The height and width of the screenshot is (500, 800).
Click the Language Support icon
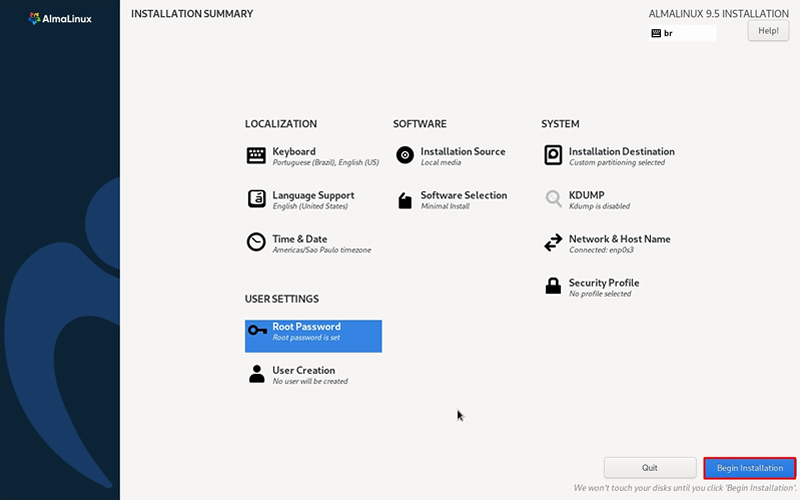click(256, 199)
